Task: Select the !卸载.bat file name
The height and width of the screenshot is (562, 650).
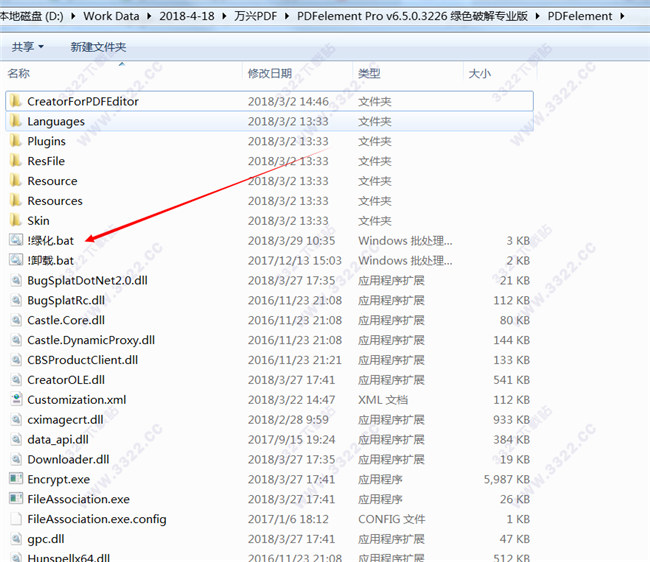Action: point(51,260)
